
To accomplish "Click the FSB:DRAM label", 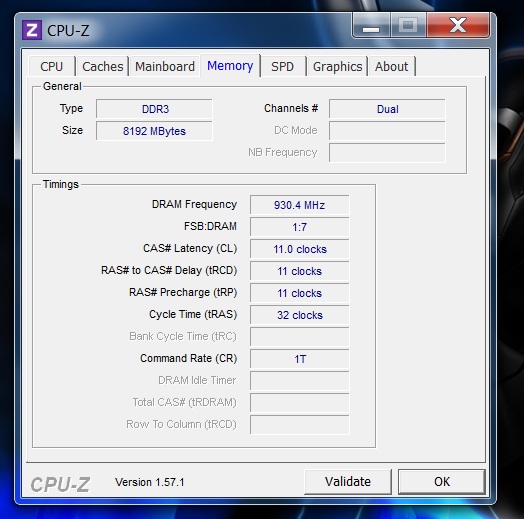I will click(x=210, y=226).
